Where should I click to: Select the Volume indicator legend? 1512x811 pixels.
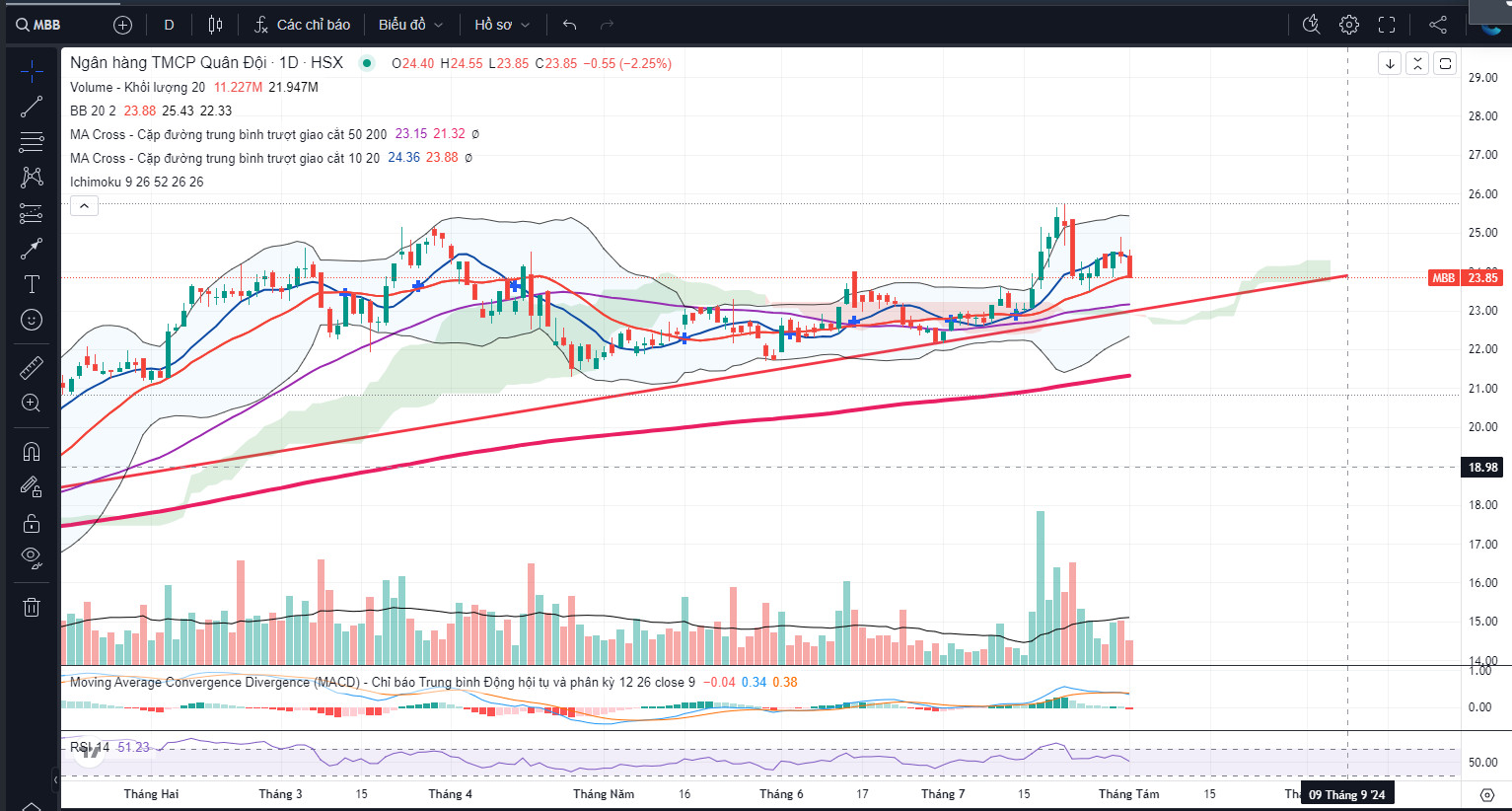click(137, 87)
